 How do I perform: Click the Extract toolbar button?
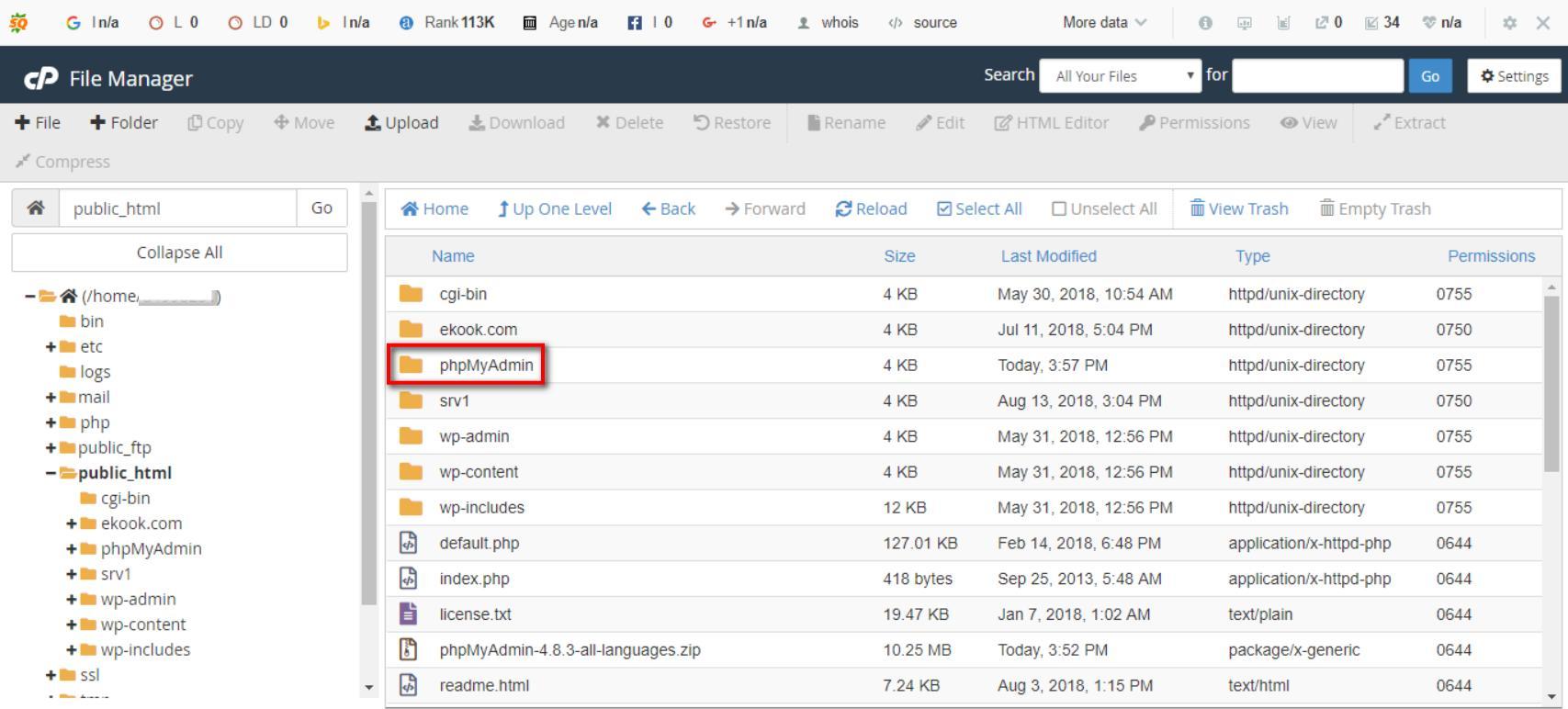coord(1409,122)
